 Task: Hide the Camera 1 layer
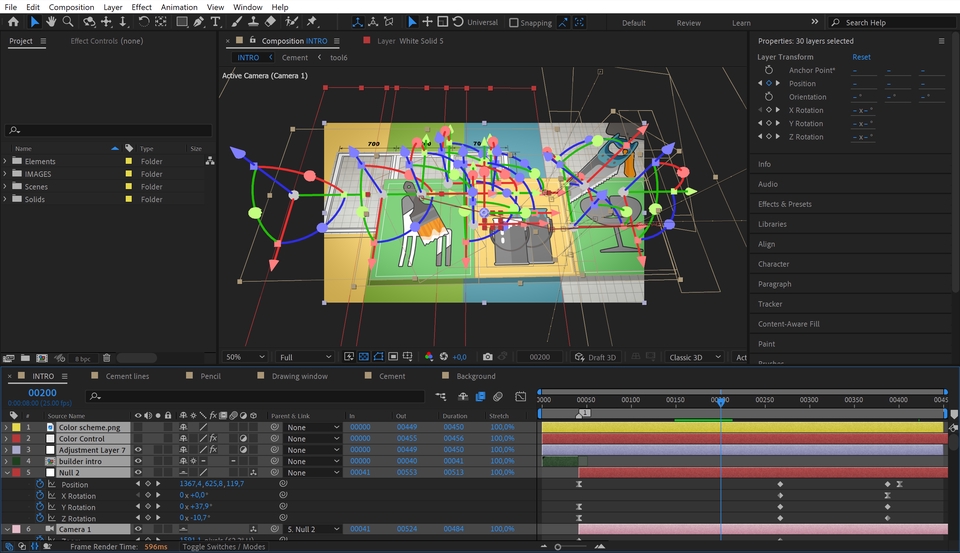[x=138, y=529]
